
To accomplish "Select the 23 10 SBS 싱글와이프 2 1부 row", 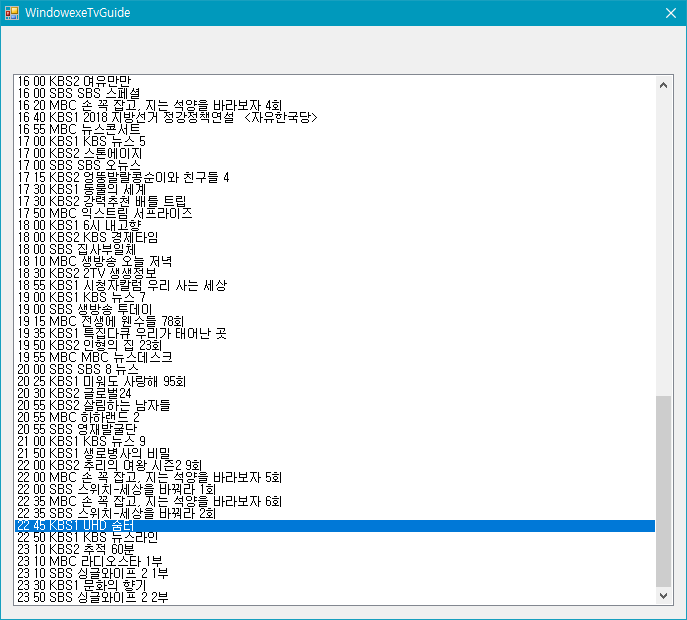I will click(335, 574).
